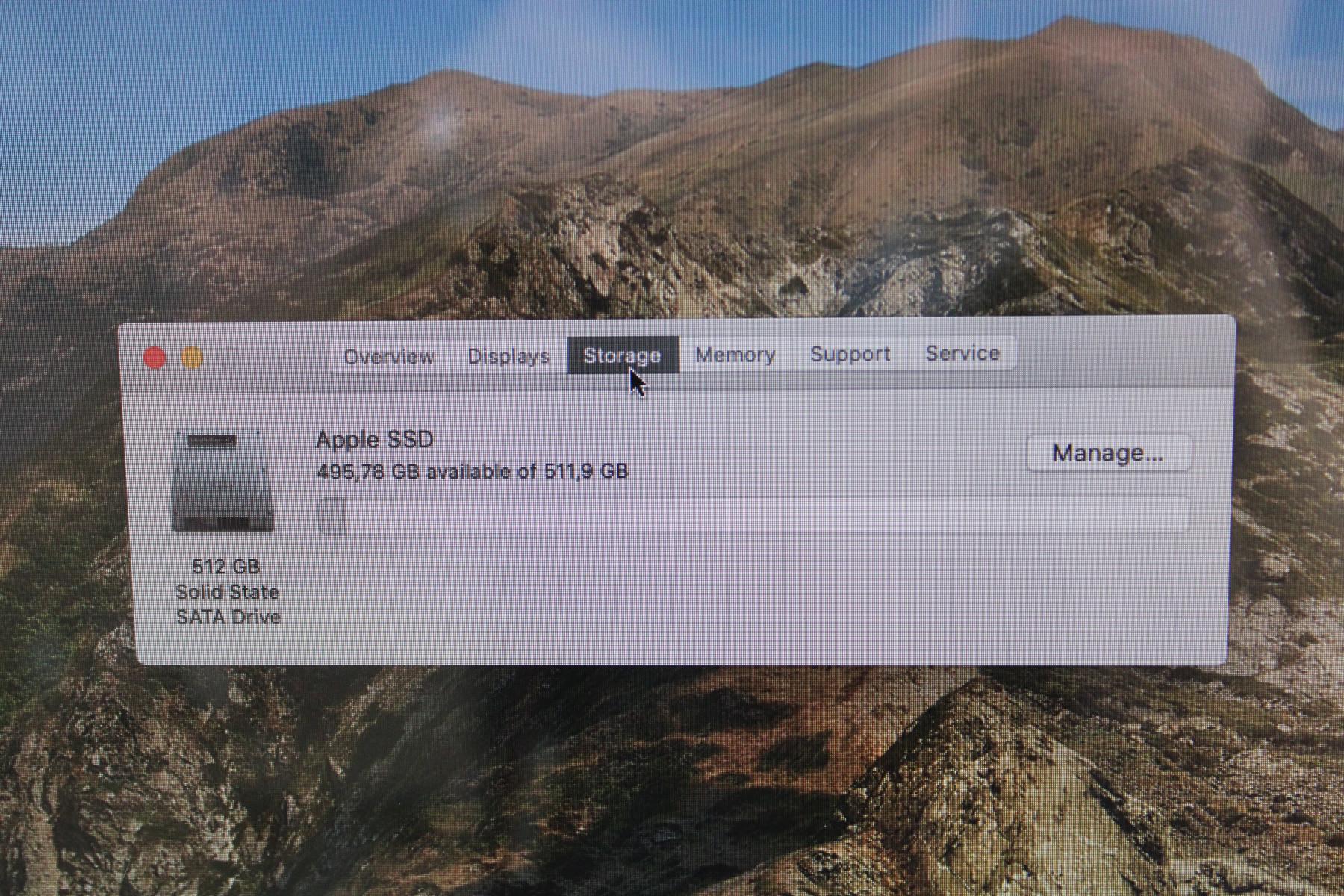Click the grayed-out zoom window button
The width and height of the screenshot is (1344, 896).
click(231, 358)
